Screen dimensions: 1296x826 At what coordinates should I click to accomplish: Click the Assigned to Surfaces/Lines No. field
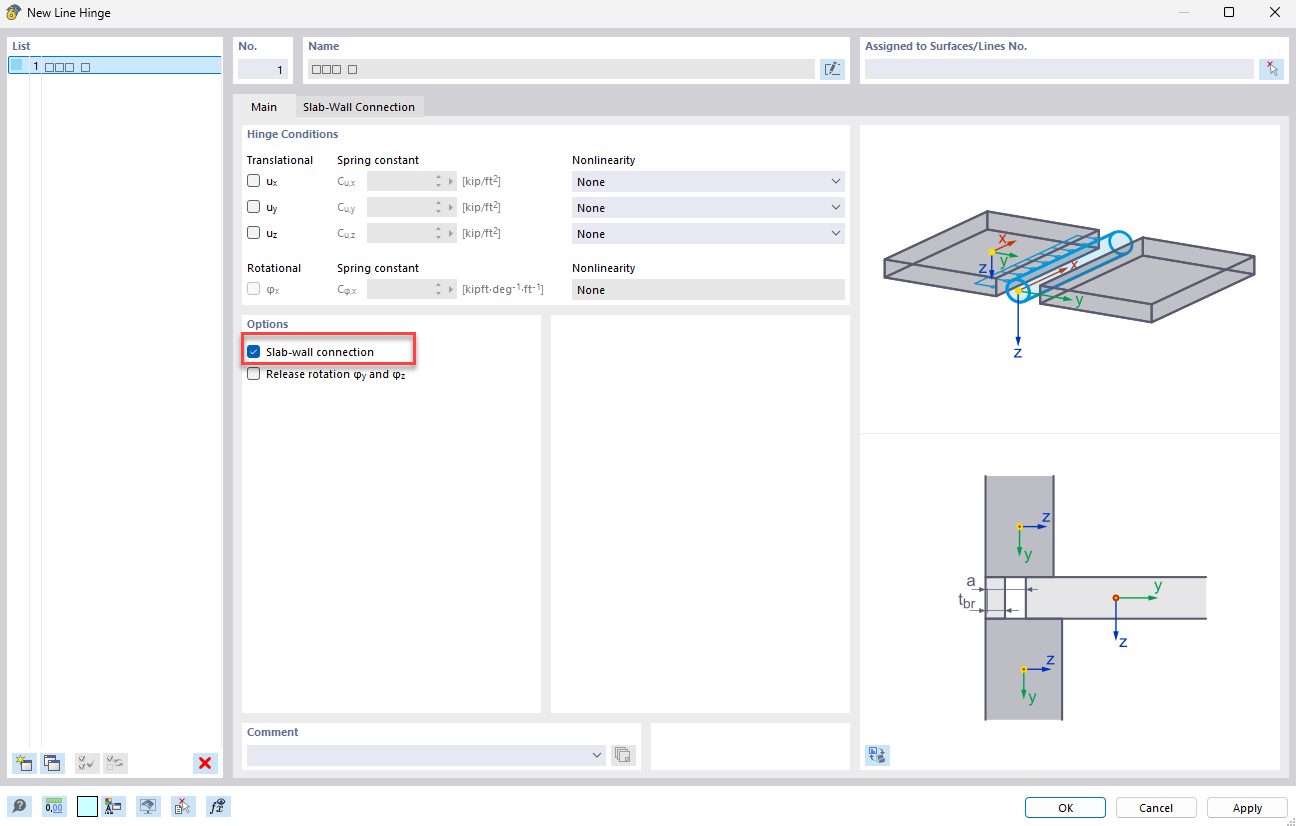tap(1059, 69)
